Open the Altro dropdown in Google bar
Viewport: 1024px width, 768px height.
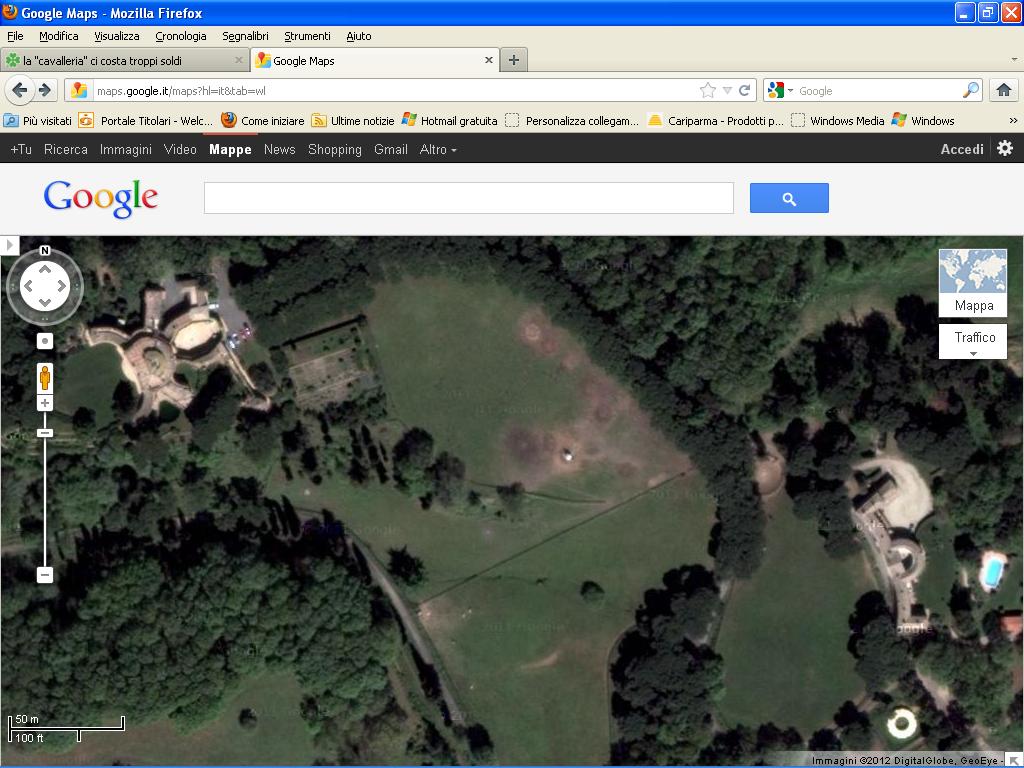click(x=438, y=149)
